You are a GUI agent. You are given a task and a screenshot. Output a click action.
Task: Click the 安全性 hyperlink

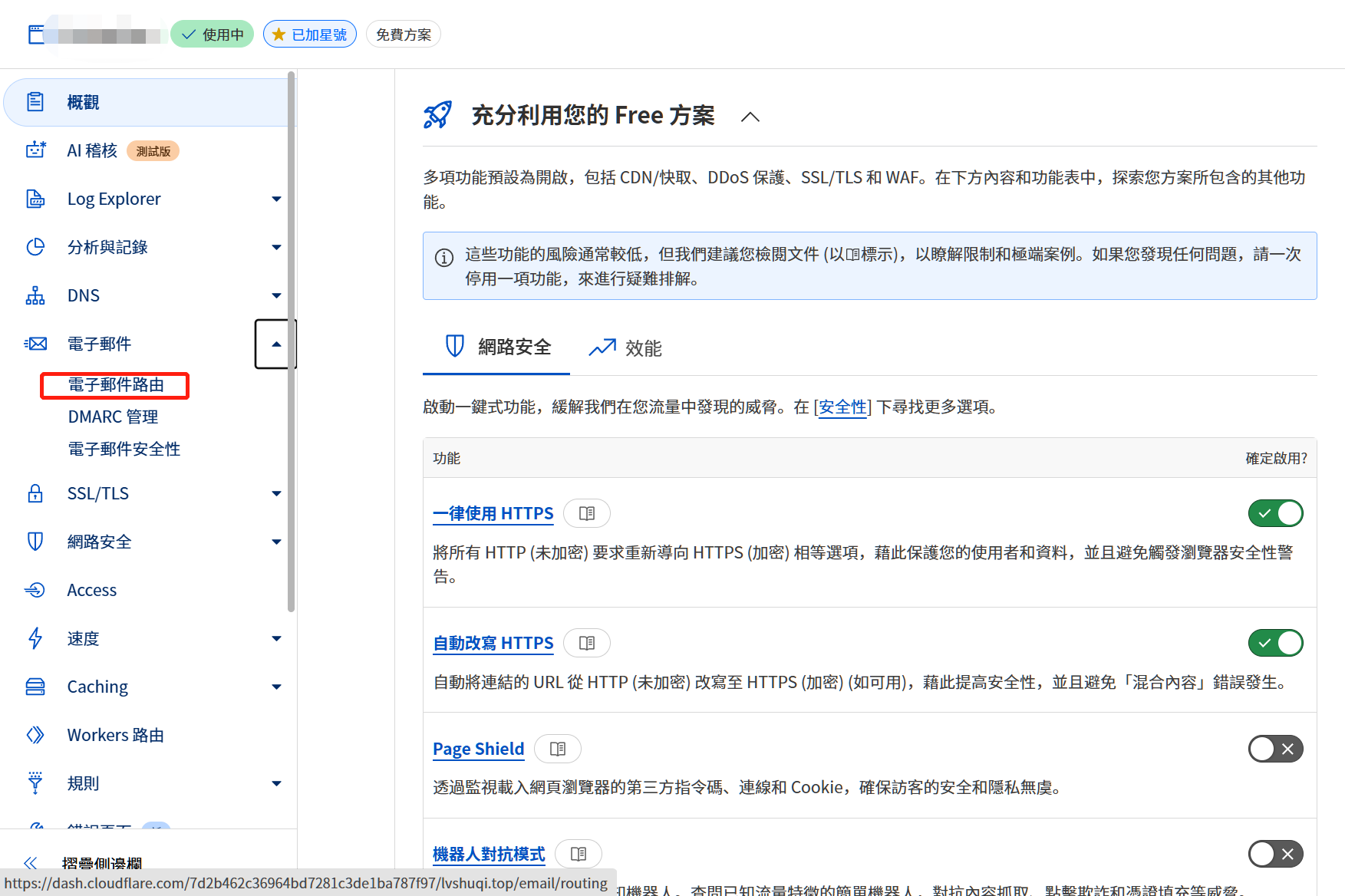tap(842, 407)
